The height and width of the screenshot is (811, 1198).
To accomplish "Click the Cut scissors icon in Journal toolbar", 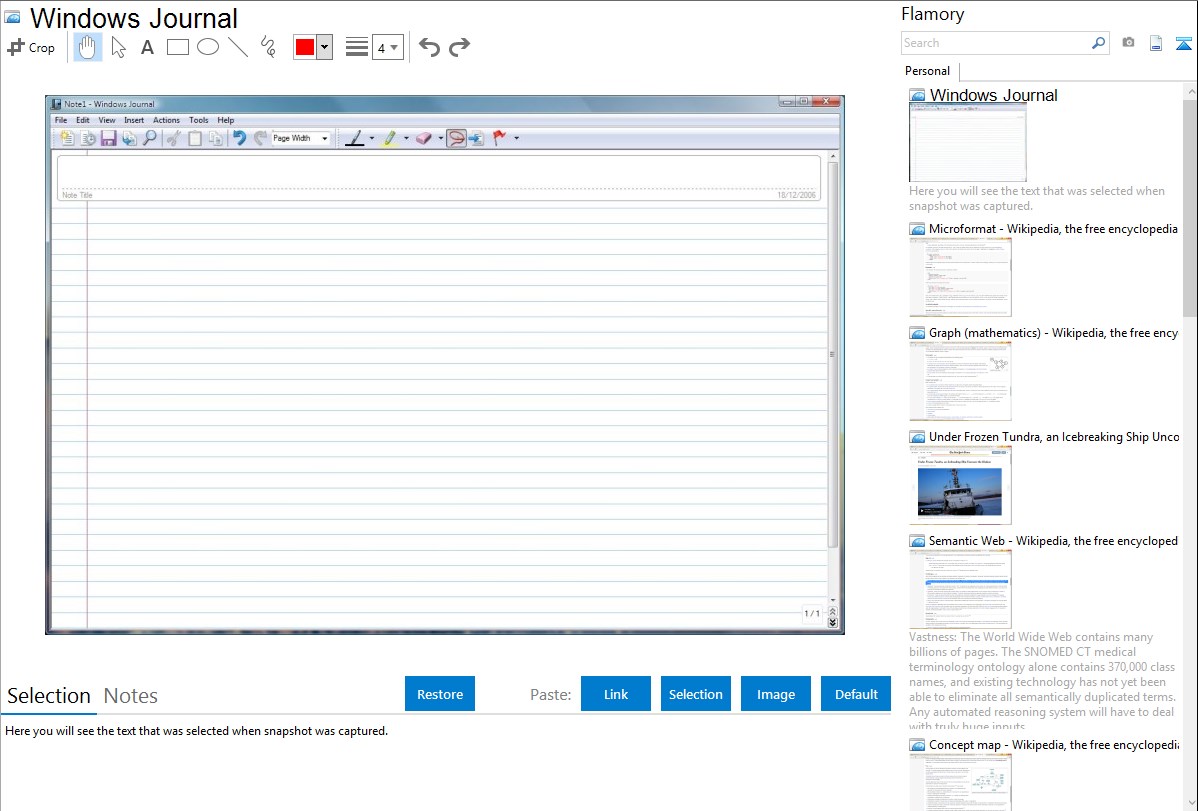I will (174, 138).
